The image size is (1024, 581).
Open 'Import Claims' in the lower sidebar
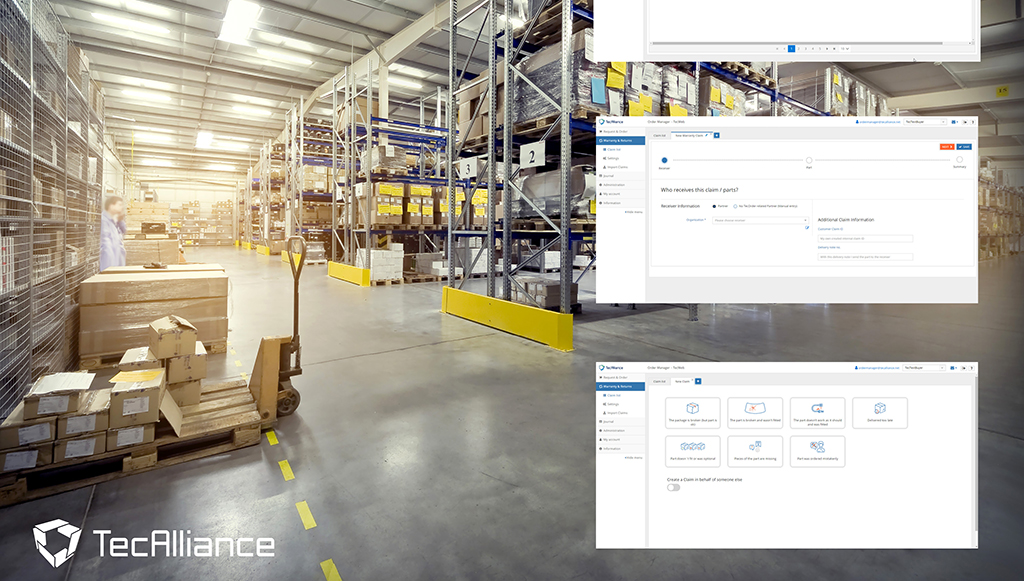click(x=617, y=413)
